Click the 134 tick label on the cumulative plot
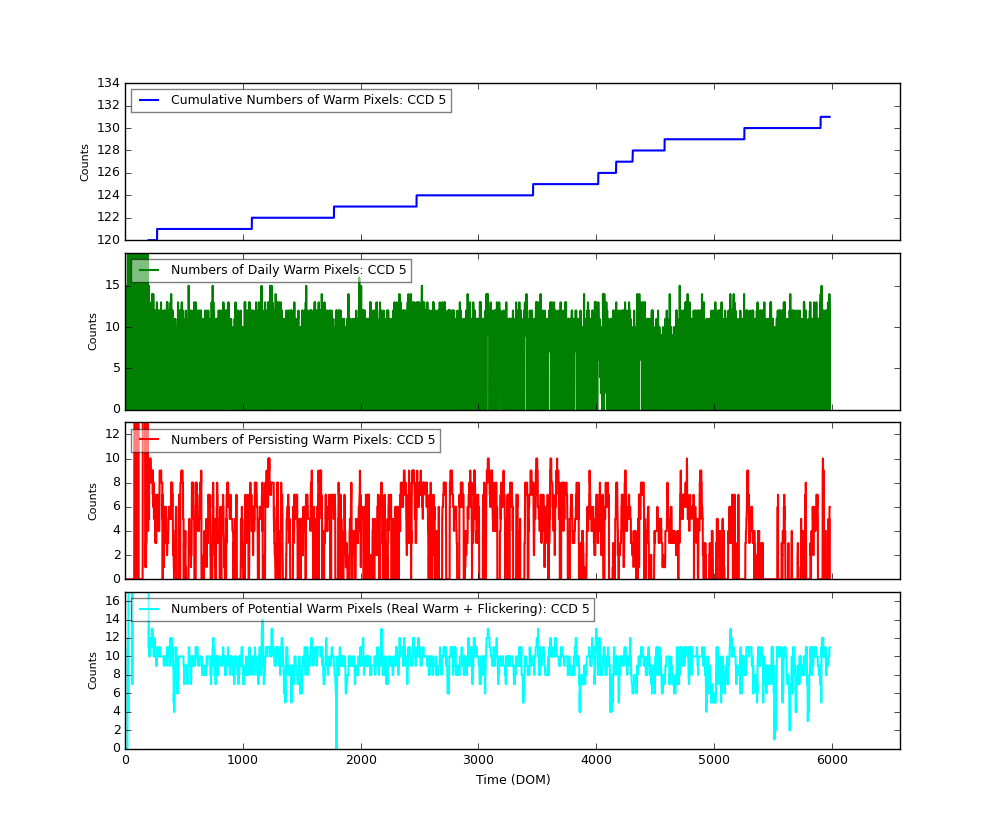The height and width of the screenshot is (832, 1000). pos(108,83)
